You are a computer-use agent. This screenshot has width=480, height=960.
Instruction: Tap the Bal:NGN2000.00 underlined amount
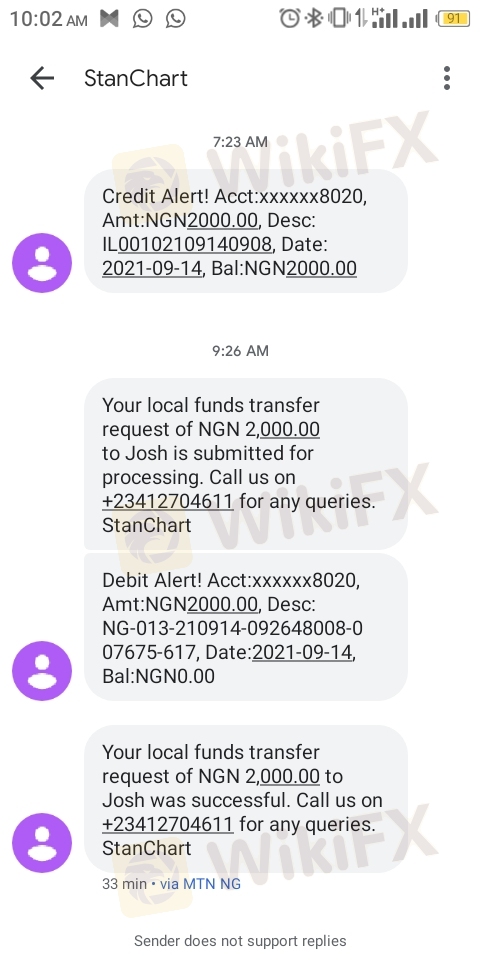coord(321,269)
